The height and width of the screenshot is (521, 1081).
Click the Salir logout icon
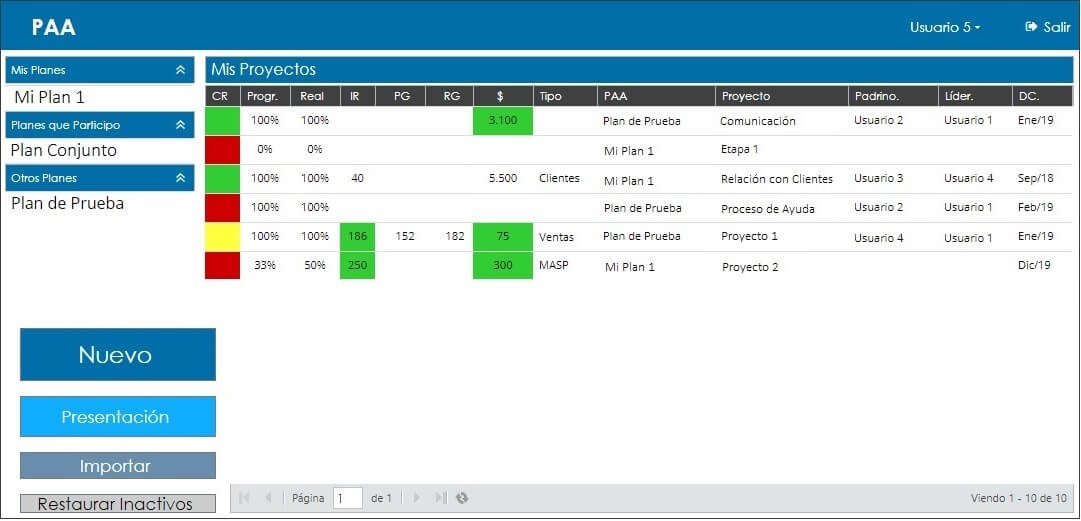pyautogui.click(x=1032, y=27)
